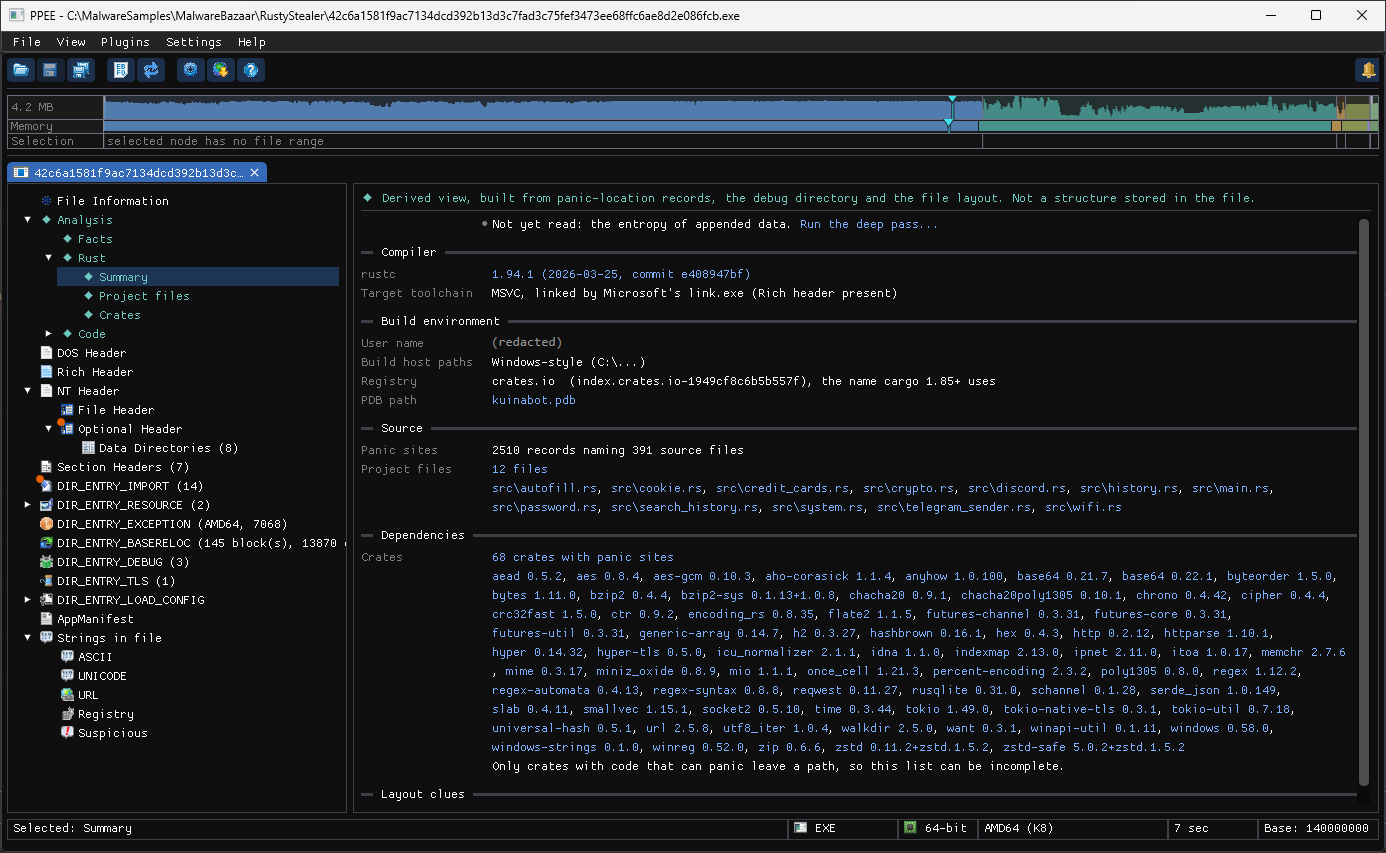Image resolution: width=1386 pixels, height=853 pixels.
Task: Click the DIR_ENTRY_TLS thread icon
Action: click(x=46, y=581)
